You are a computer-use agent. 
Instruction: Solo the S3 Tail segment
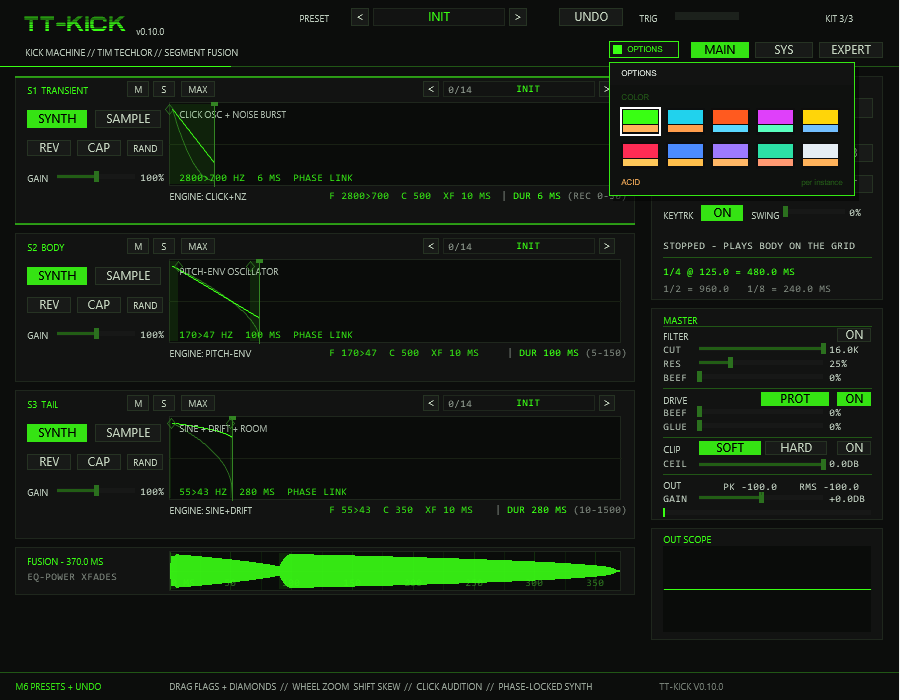pos(164,404)
